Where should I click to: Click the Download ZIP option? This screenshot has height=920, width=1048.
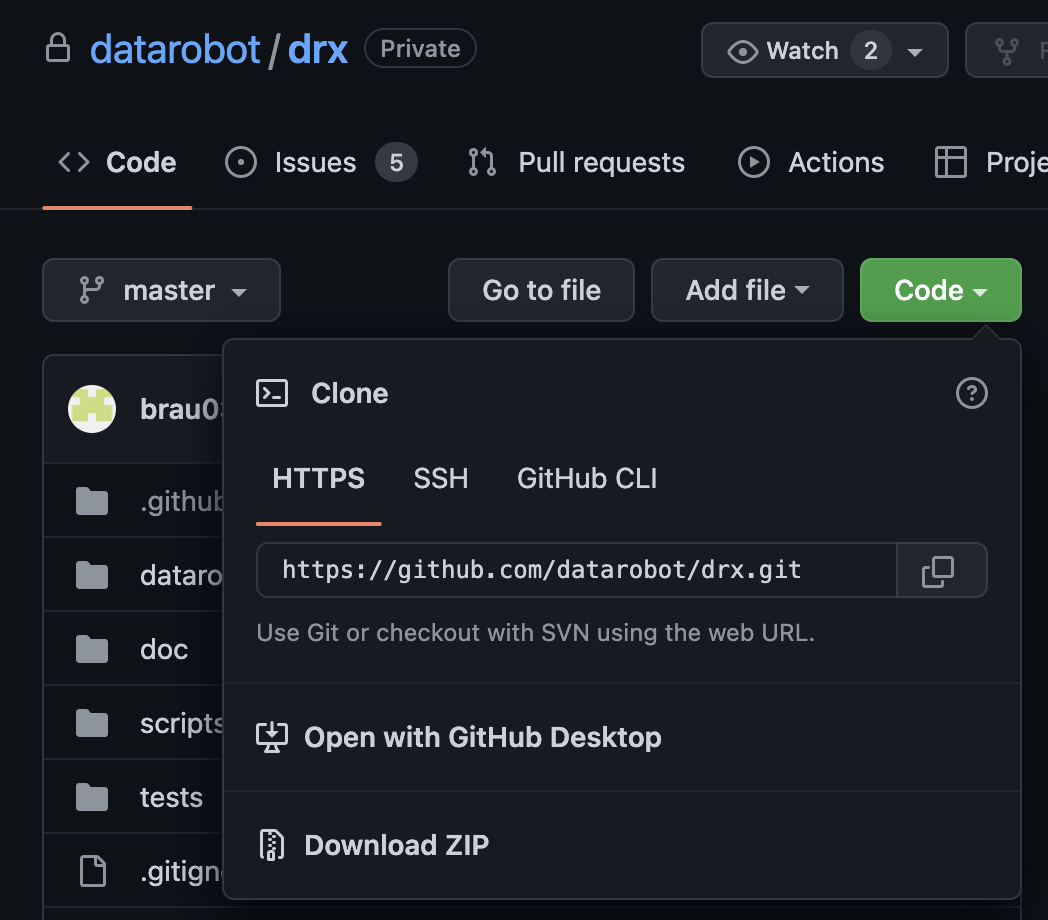point(396,845)
